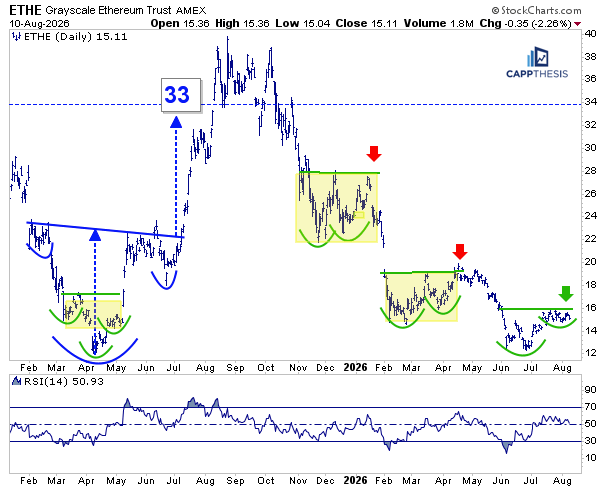This screenshot has height=488, width=603.
Task: Click the Open 15.36 value
Action: pyautogui.click(x=180, y=23)
